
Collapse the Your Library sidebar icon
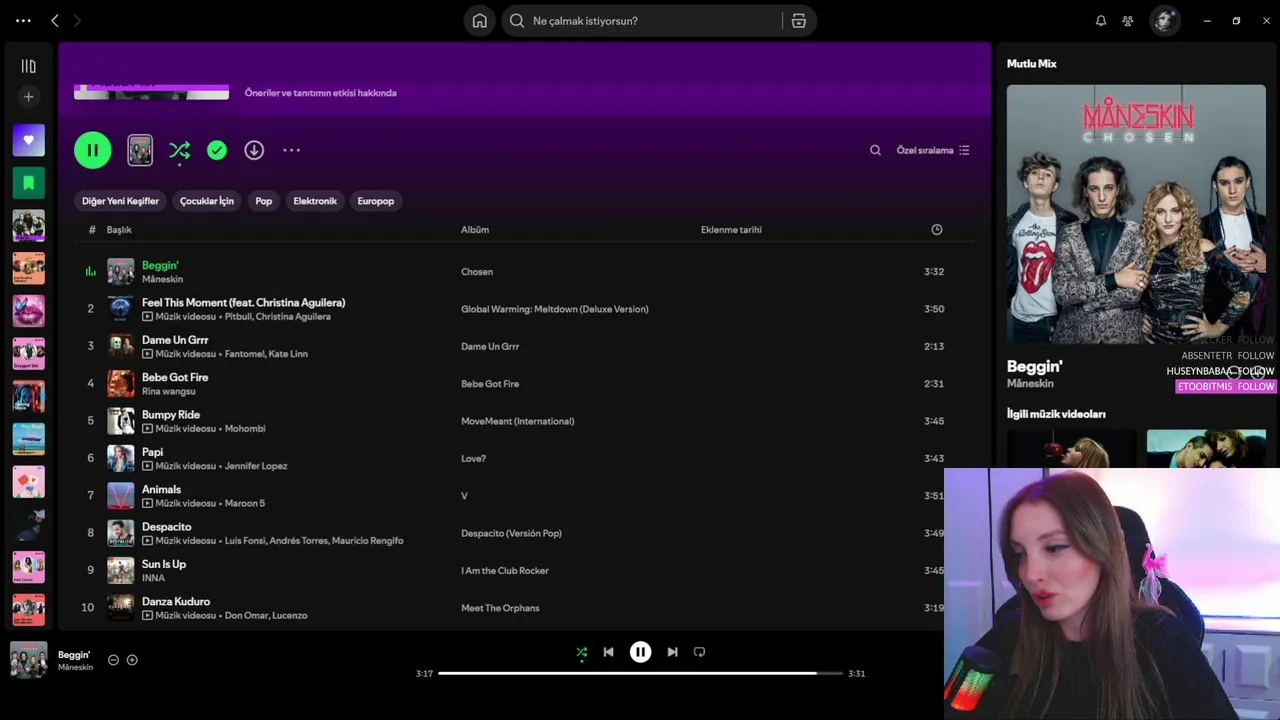(x=28, y=66)
